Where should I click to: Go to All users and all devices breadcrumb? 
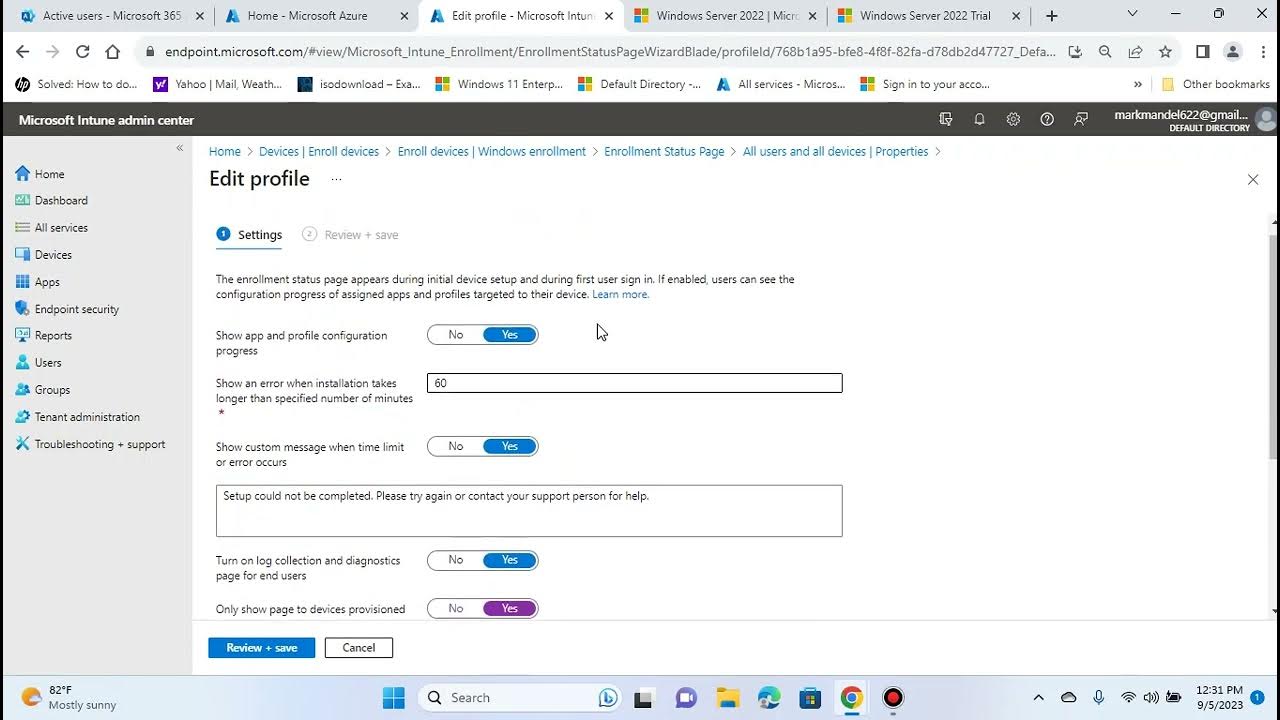835,152
